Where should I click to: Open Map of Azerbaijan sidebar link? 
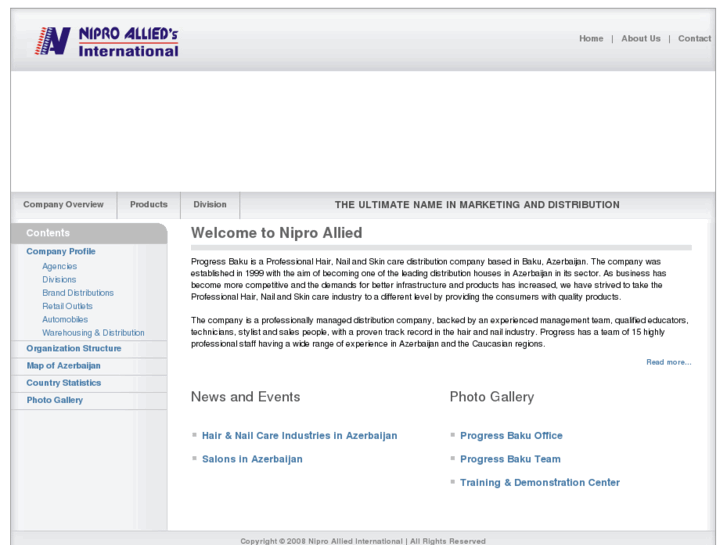(x=64, y=365)
